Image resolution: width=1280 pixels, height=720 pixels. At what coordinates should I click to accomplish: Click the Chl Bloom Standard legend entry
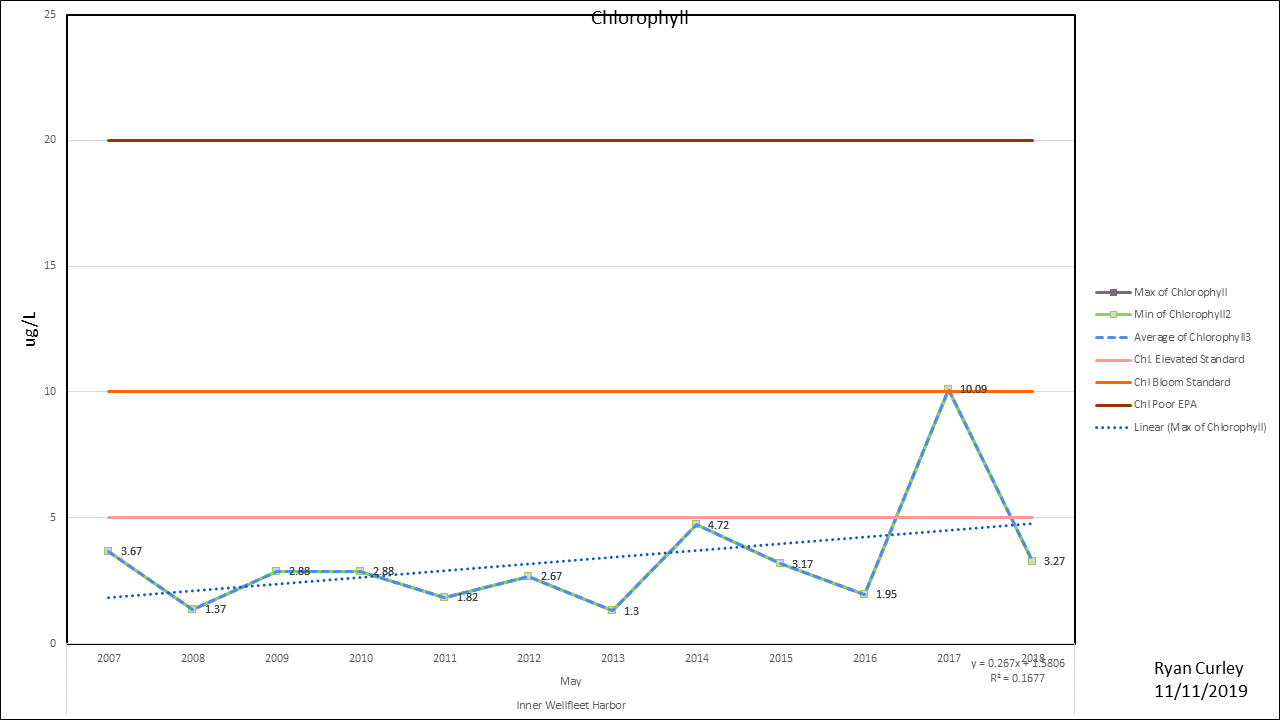(x=1180, y=382)
